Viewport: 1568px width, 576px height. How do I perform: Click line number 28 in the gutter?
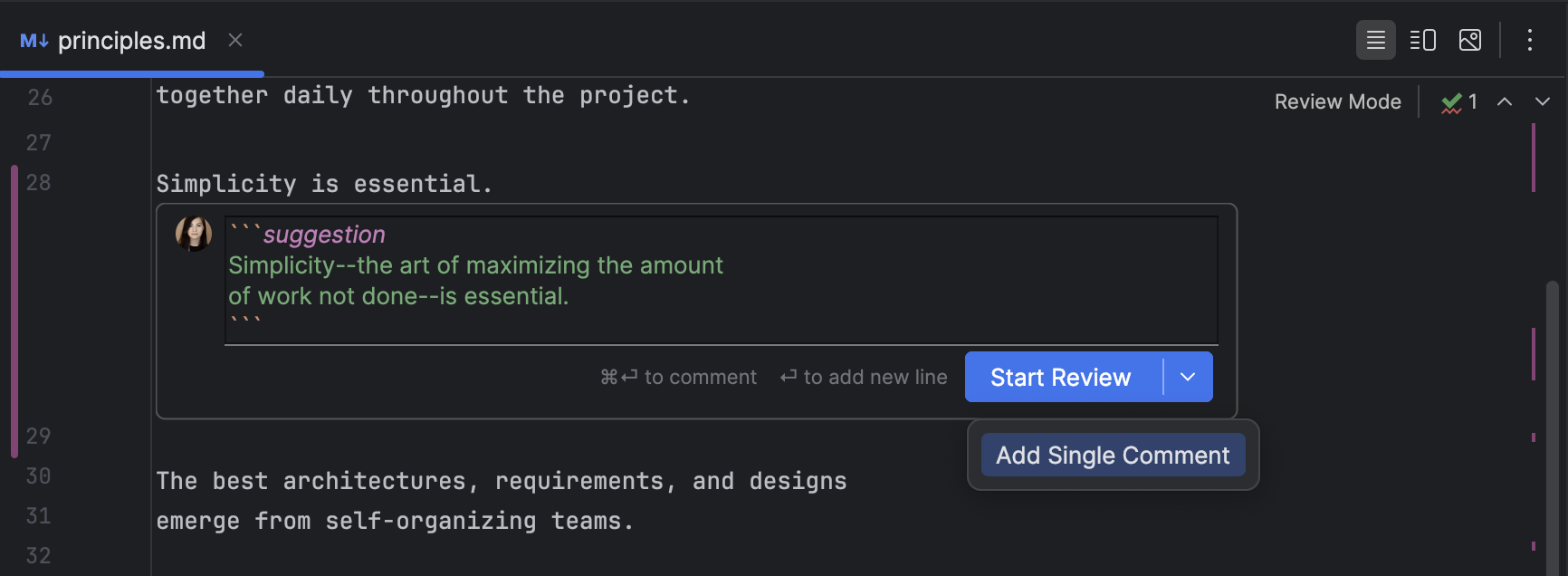pyautogui.click(x=39, y=182)
